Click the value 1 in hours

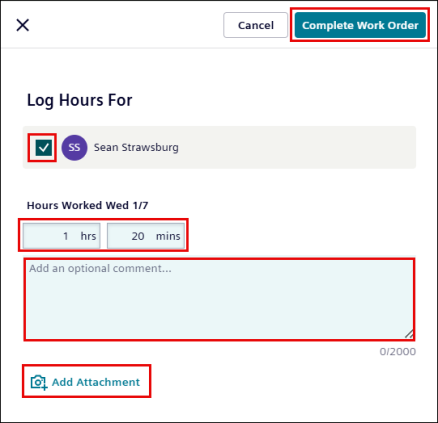66,236
